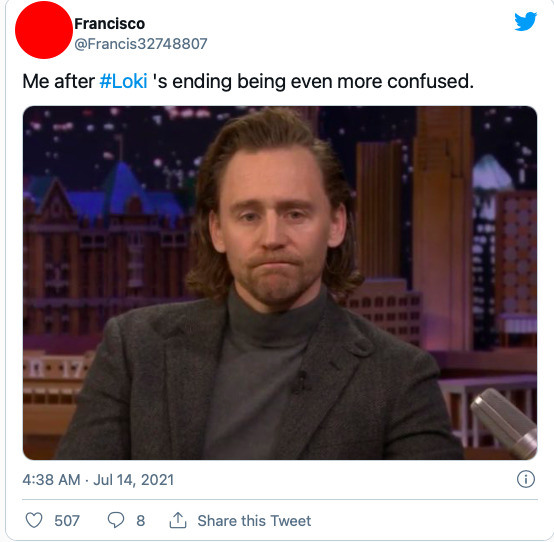Select the 507 likes count
This screenshot has height=542, width=554.
(x=67, y=521)
